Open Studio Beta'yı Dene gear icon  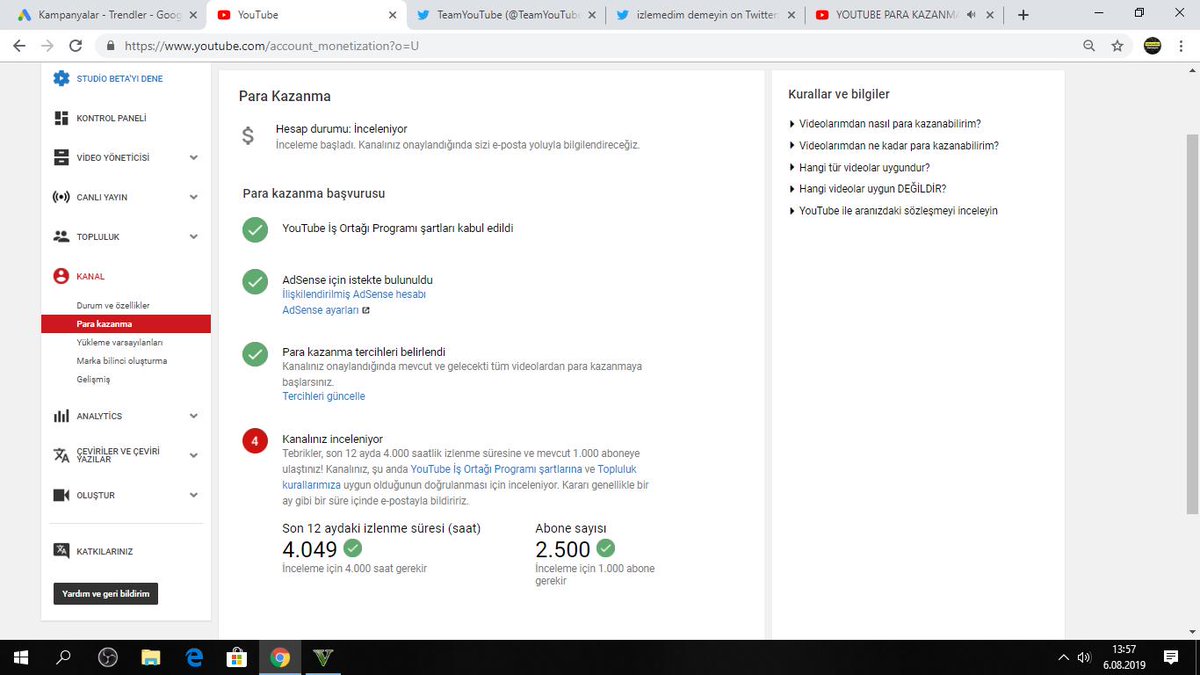pyautogui.click(x=61, y=79)
